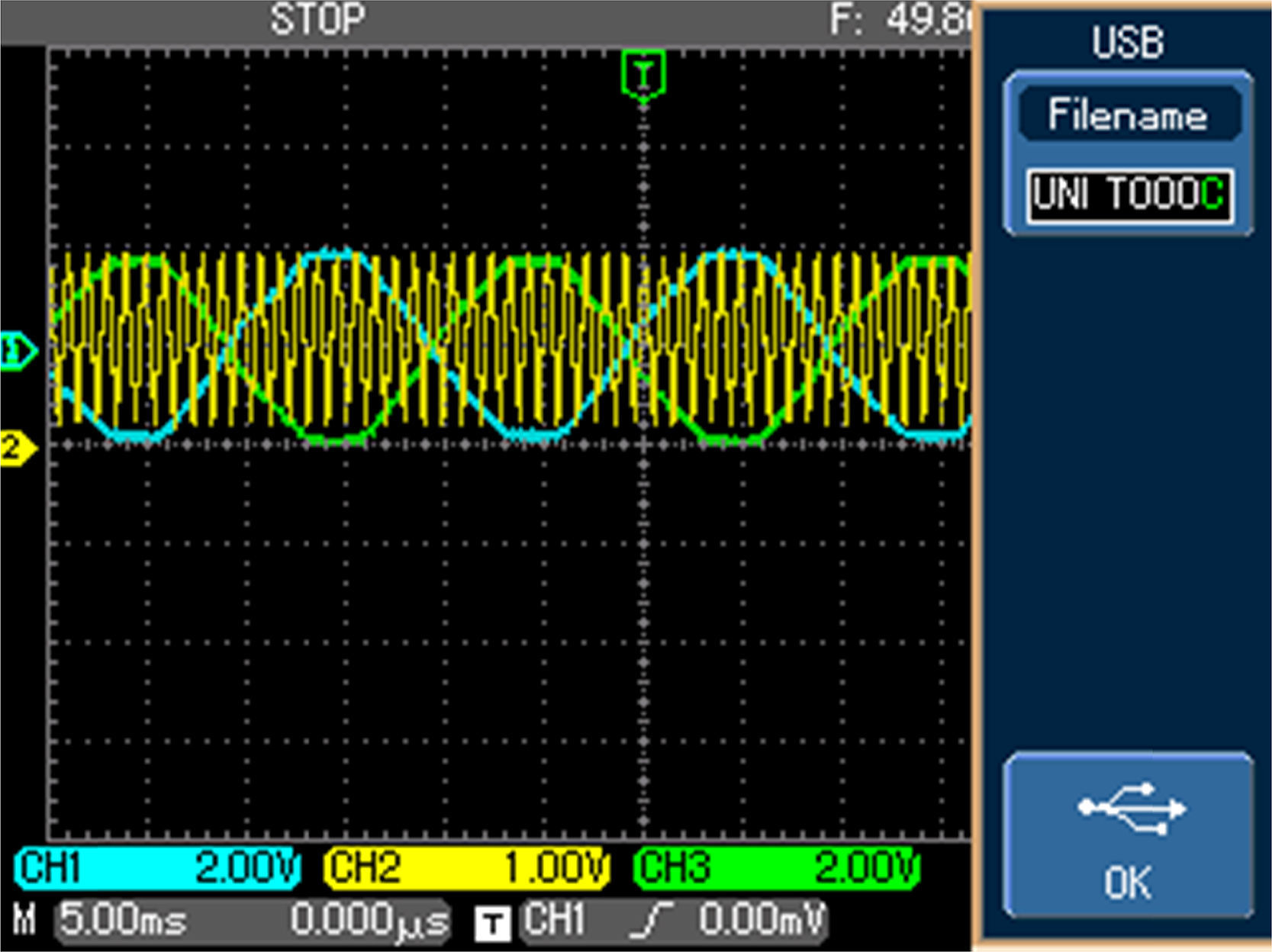Screen dimensions: 1272x952
Task: Click the rising edge slope icon
Action: [x=649, y=920]
